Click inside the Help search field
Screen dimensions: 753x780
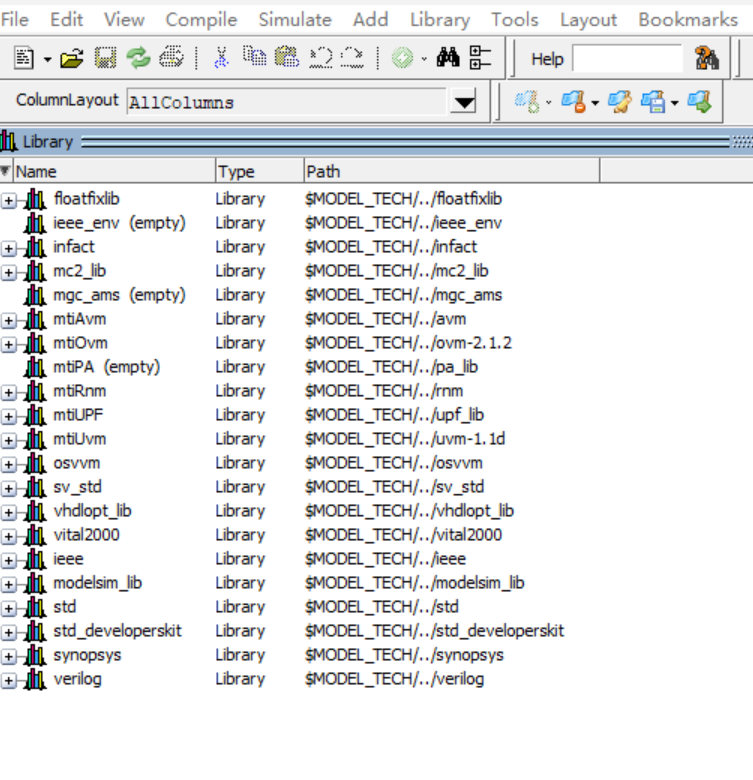(628, 59)
